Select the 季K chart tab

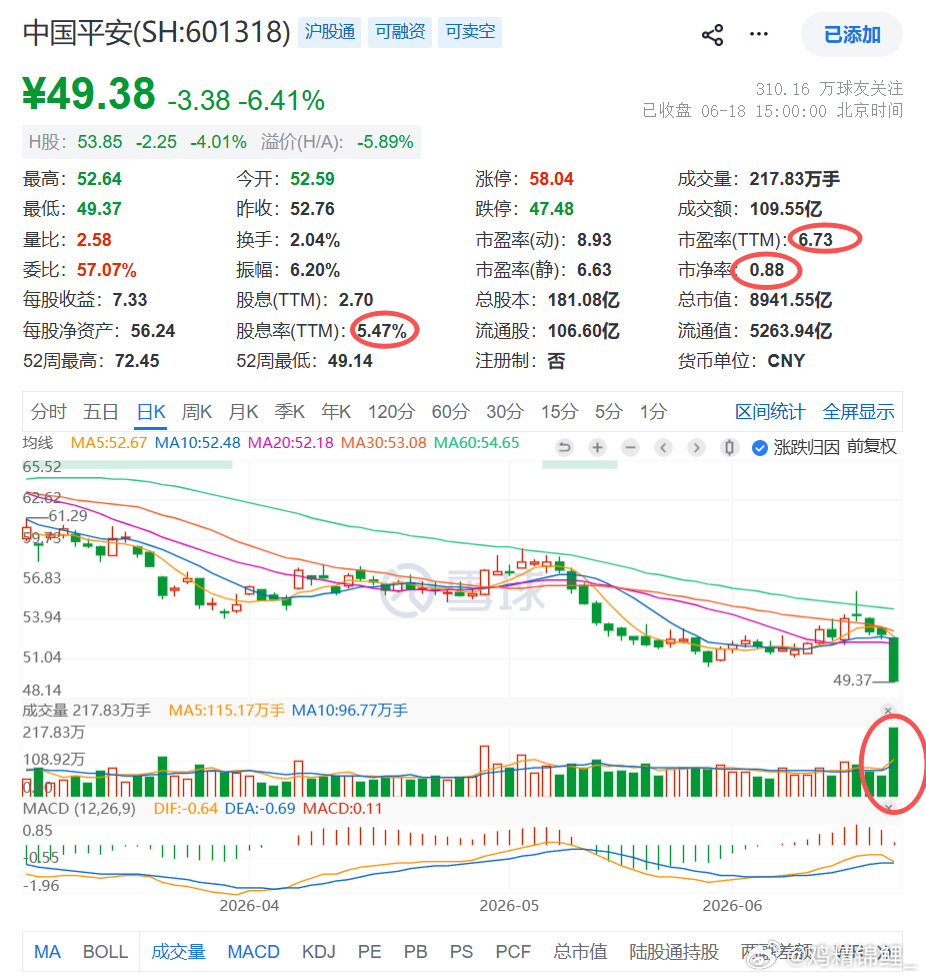(290, 412)
